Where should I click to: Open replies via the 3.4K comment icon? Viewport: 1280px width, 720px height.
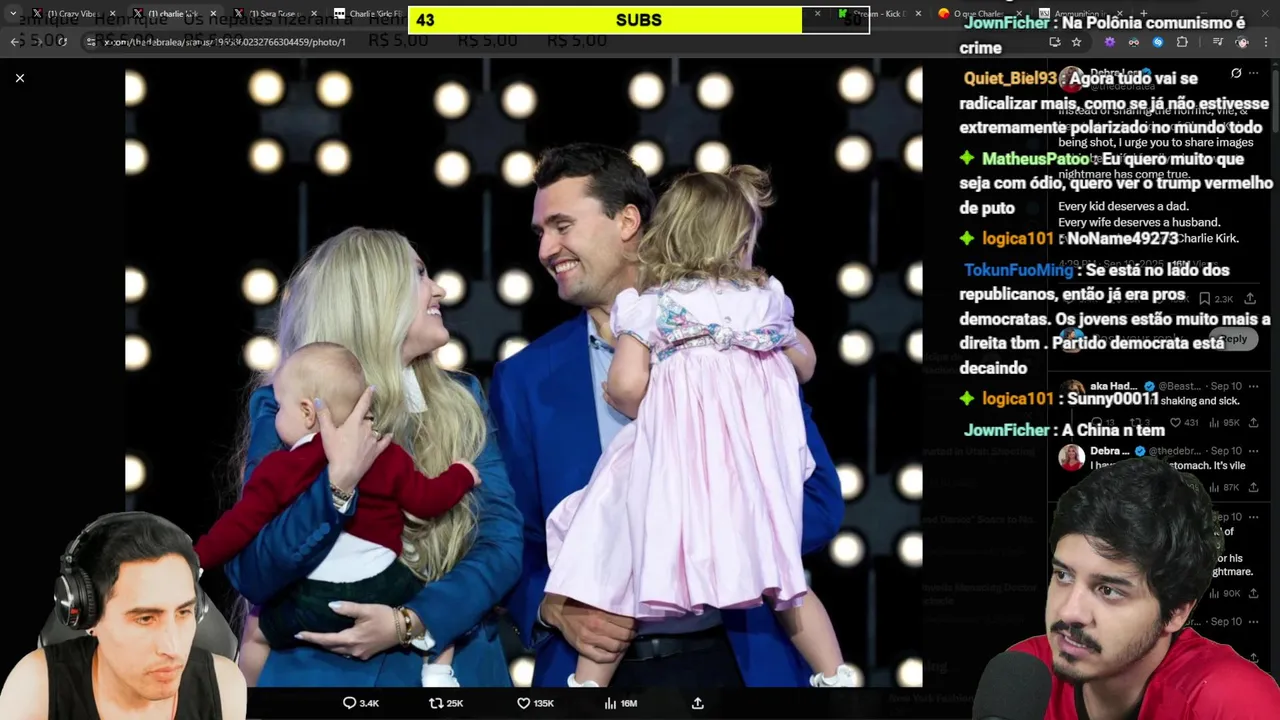point(361,703)
